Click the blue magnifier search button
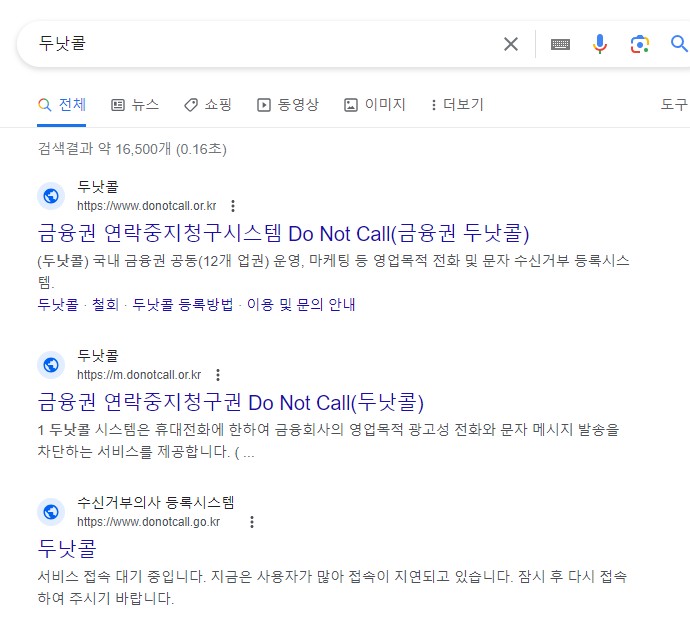The height and width of the screenshot is (628, 690). pos(679,44)
